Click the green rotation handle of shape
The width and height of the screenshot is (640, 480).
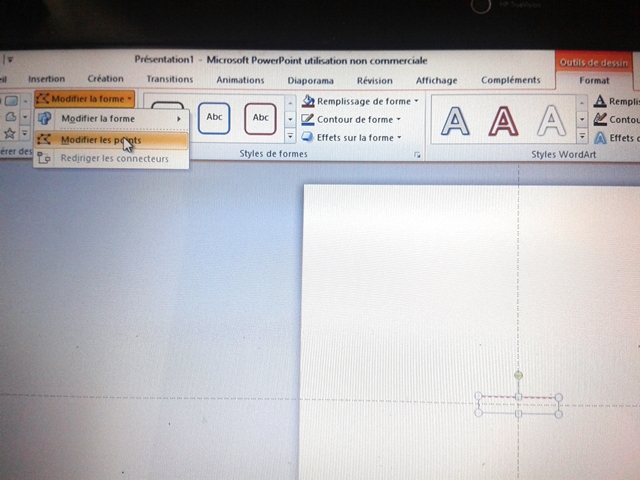click(x=518, y=375)
